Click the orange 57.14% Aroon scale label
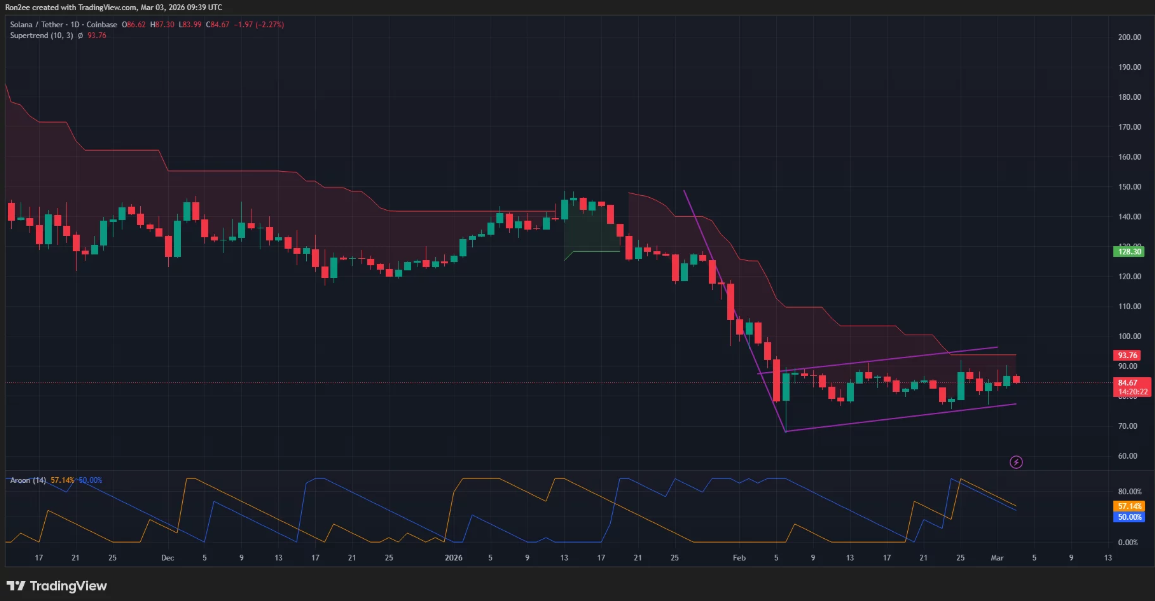Screen dimensions: 1155x601 pyautogui.click(x=1127, y=507)
